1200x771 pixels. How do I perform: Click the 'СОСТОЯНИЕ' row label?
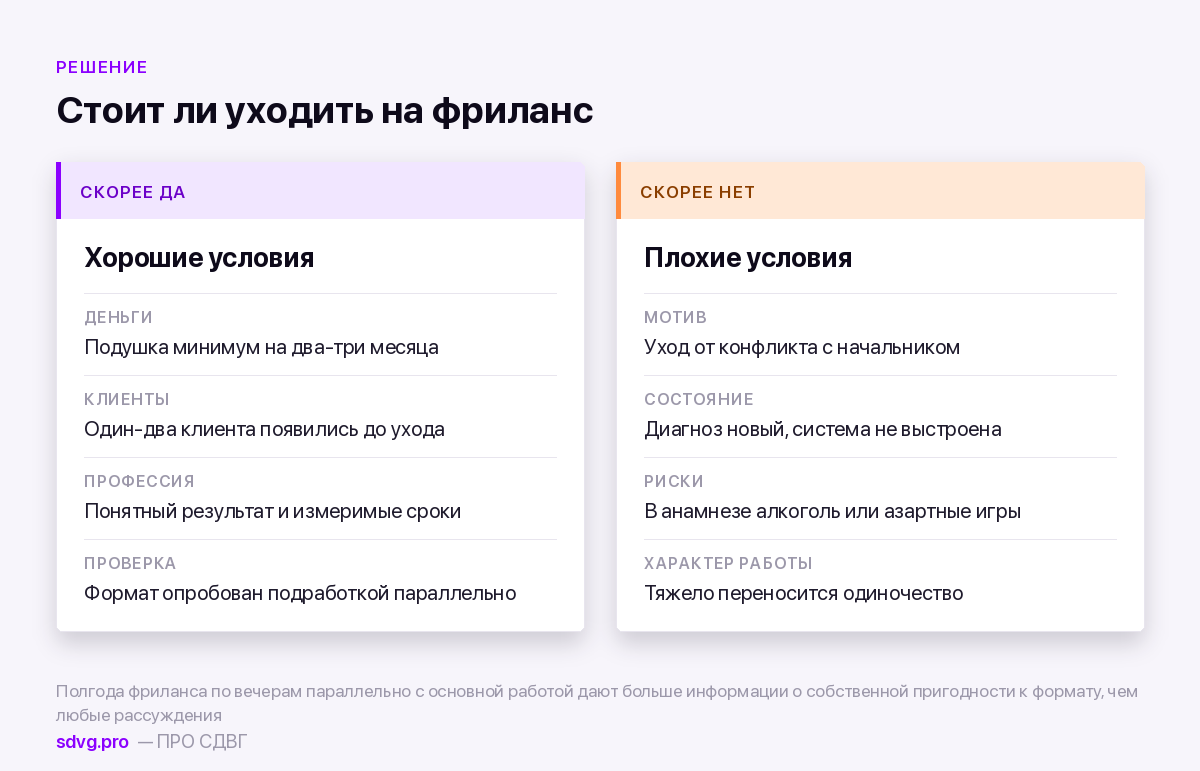pyautogui.click(x=699, y=399)
